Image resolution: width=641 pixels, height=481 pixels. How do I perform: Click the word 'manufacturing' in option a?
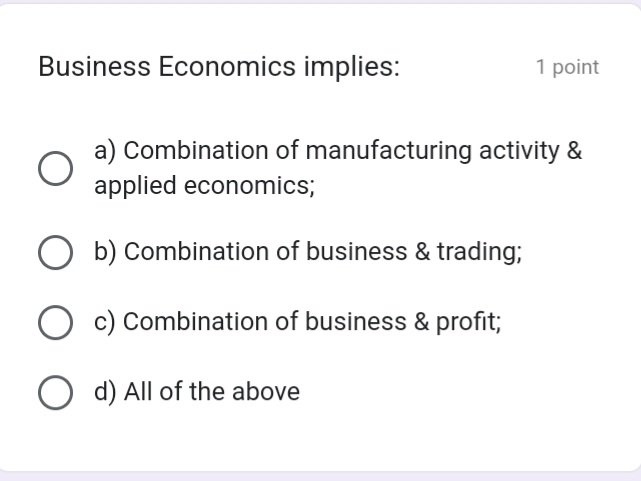(389, 151)
